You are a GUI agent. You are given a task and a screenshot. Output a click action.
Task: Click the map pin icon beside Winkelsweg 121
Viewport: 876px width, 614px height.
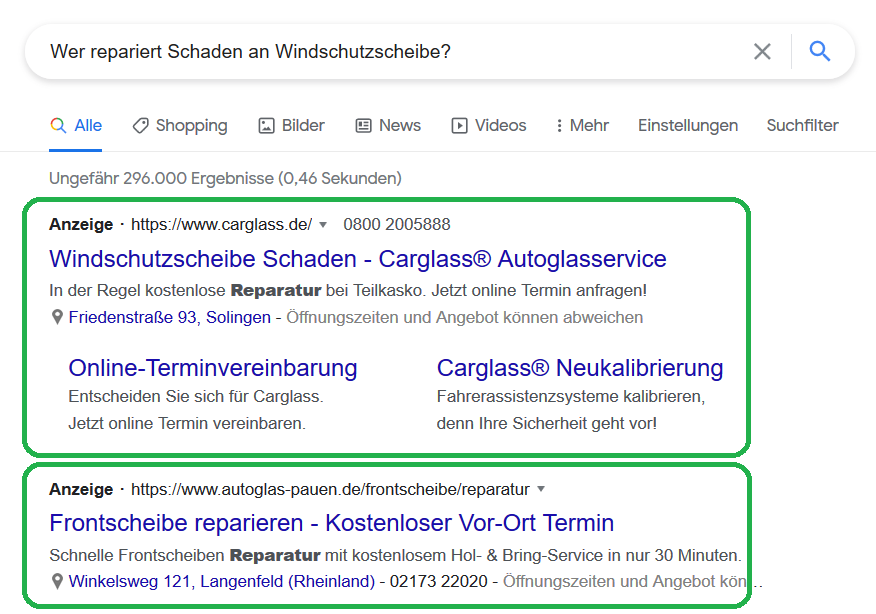coord(57,582)
